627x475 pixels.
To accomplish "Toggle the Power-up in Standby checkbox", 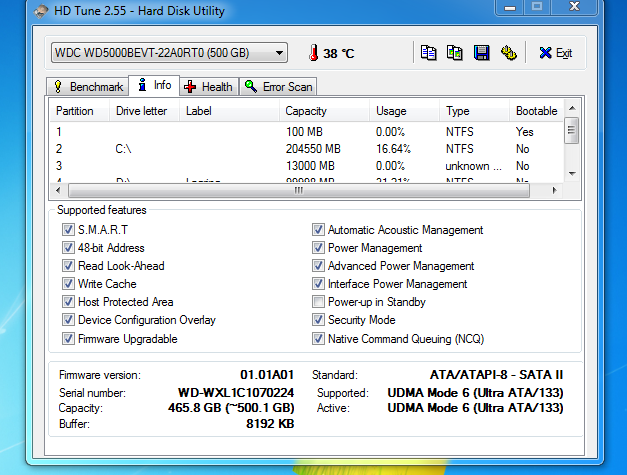I will click(318, 301).
